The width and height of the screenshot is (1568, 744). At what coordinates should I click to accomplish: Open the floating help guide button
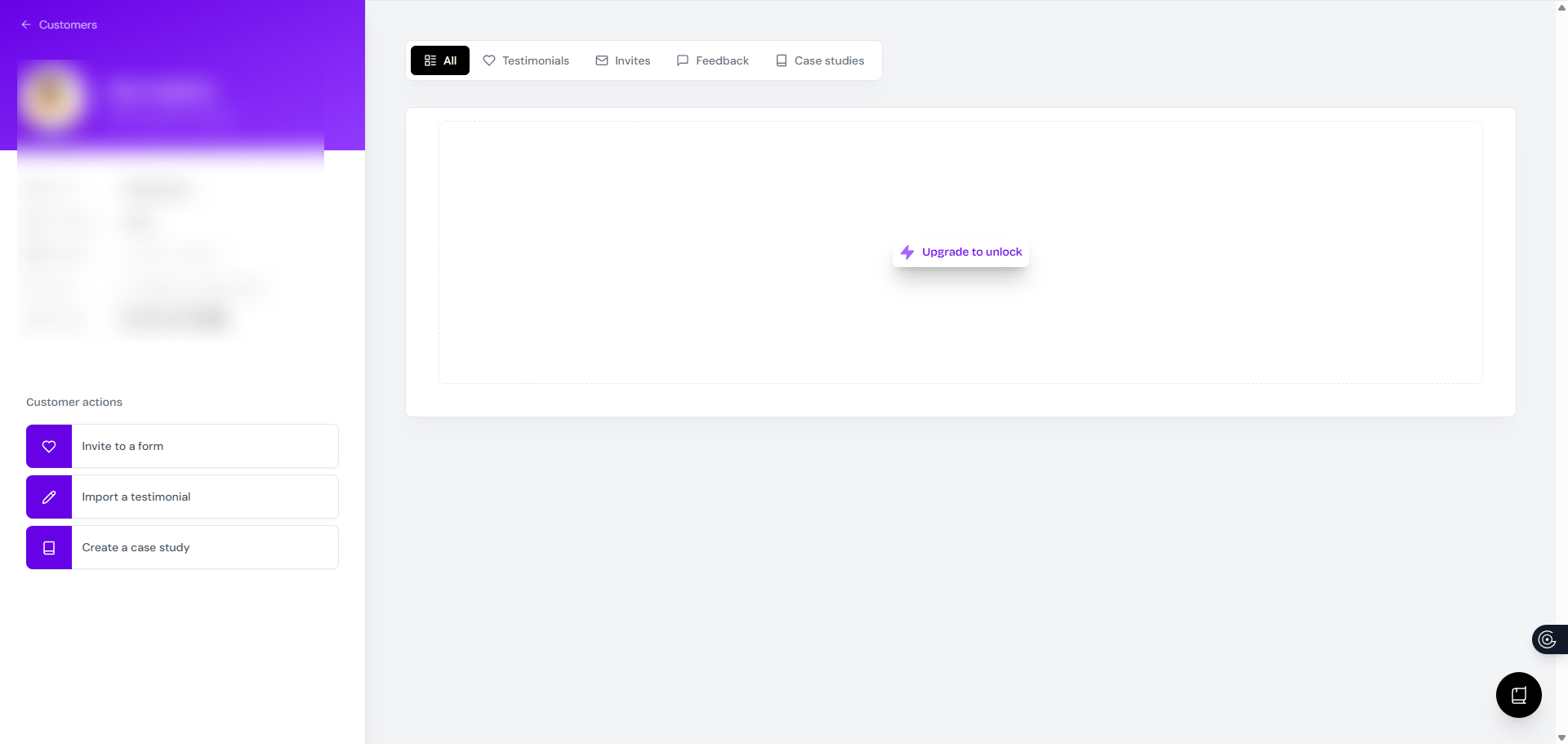pos(1518,695)
